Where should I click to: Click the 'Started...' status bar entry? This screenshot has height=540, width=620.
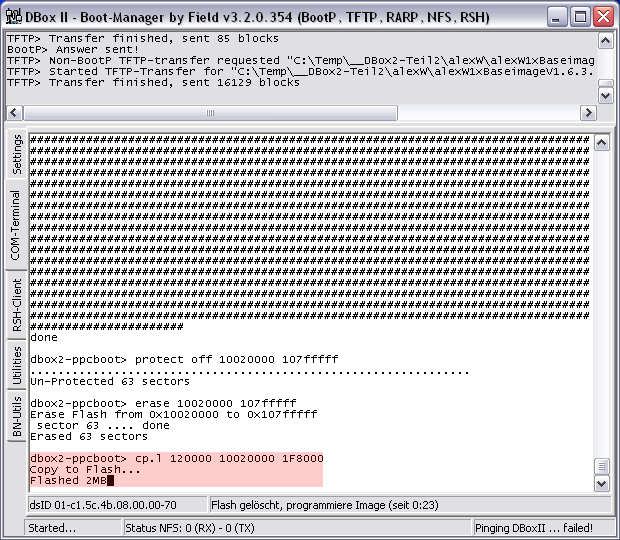(73, 528)
